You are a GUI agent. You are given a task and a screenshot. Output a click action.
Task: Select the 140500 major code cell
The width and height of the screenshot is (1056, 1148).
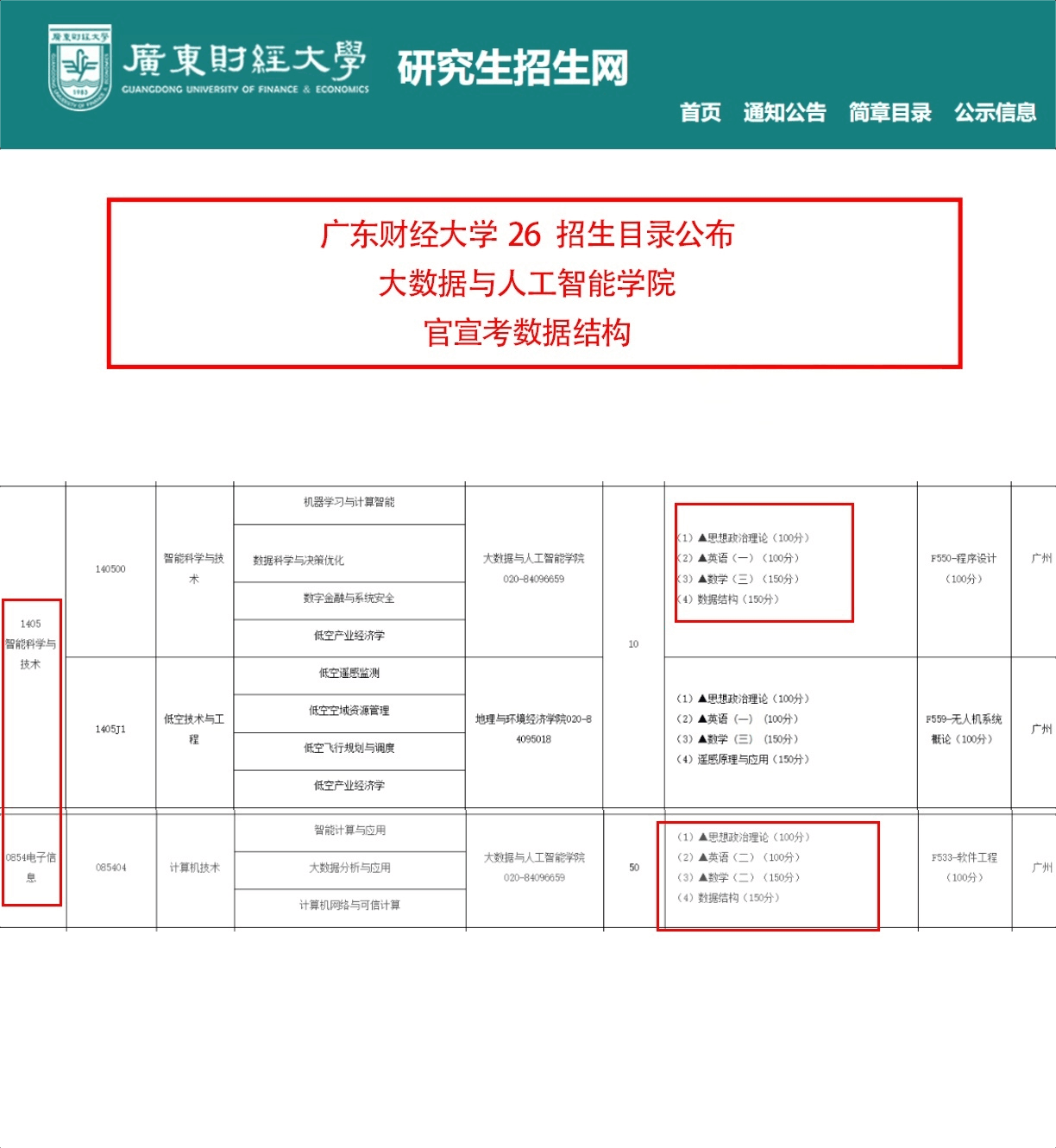pyautogui.click(x=110, y=569)
